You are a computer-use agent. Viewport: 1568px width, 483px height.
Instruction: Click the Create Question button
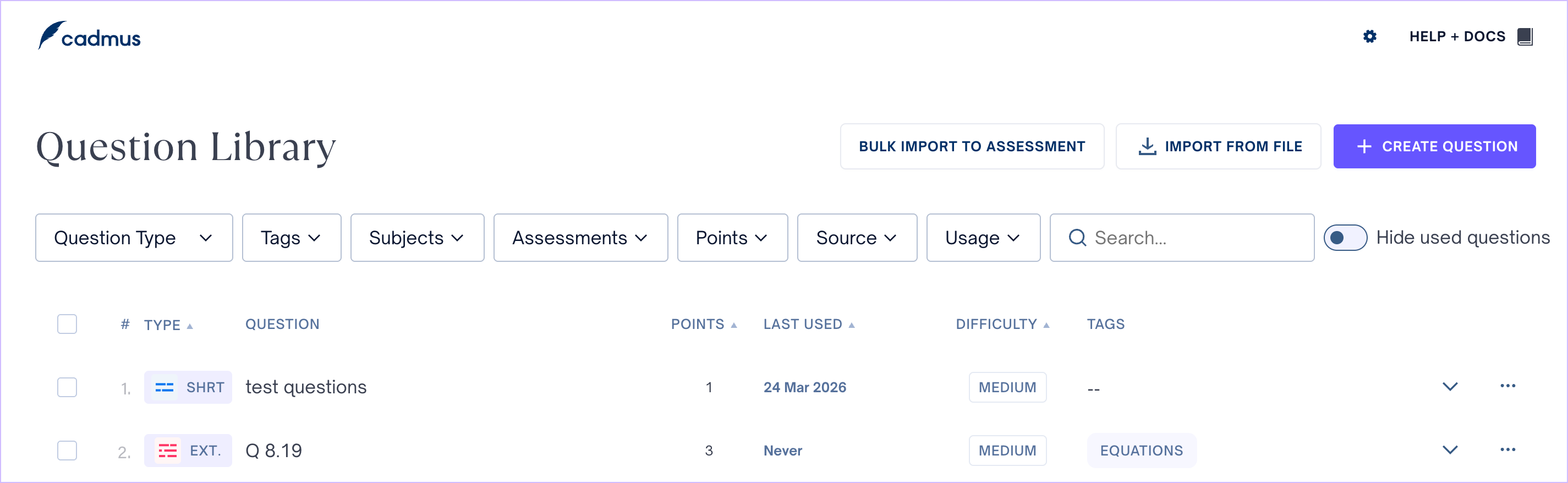click(x=1434, y=146)
